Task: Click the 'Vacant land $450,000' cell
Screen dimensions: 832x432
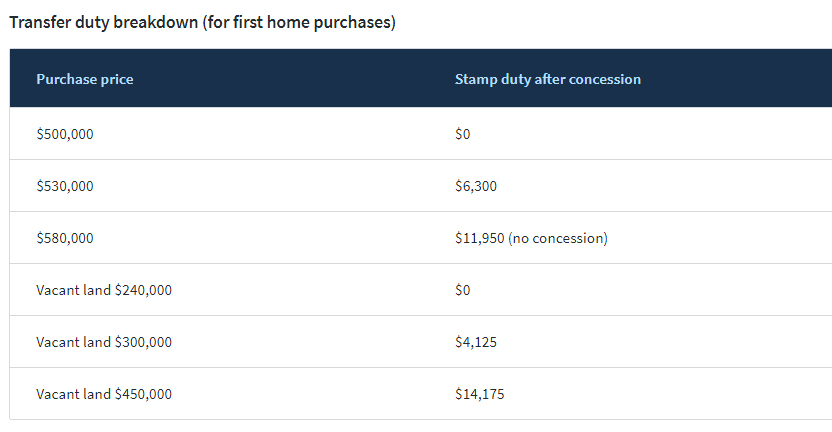Action: [x=103, y=394]
